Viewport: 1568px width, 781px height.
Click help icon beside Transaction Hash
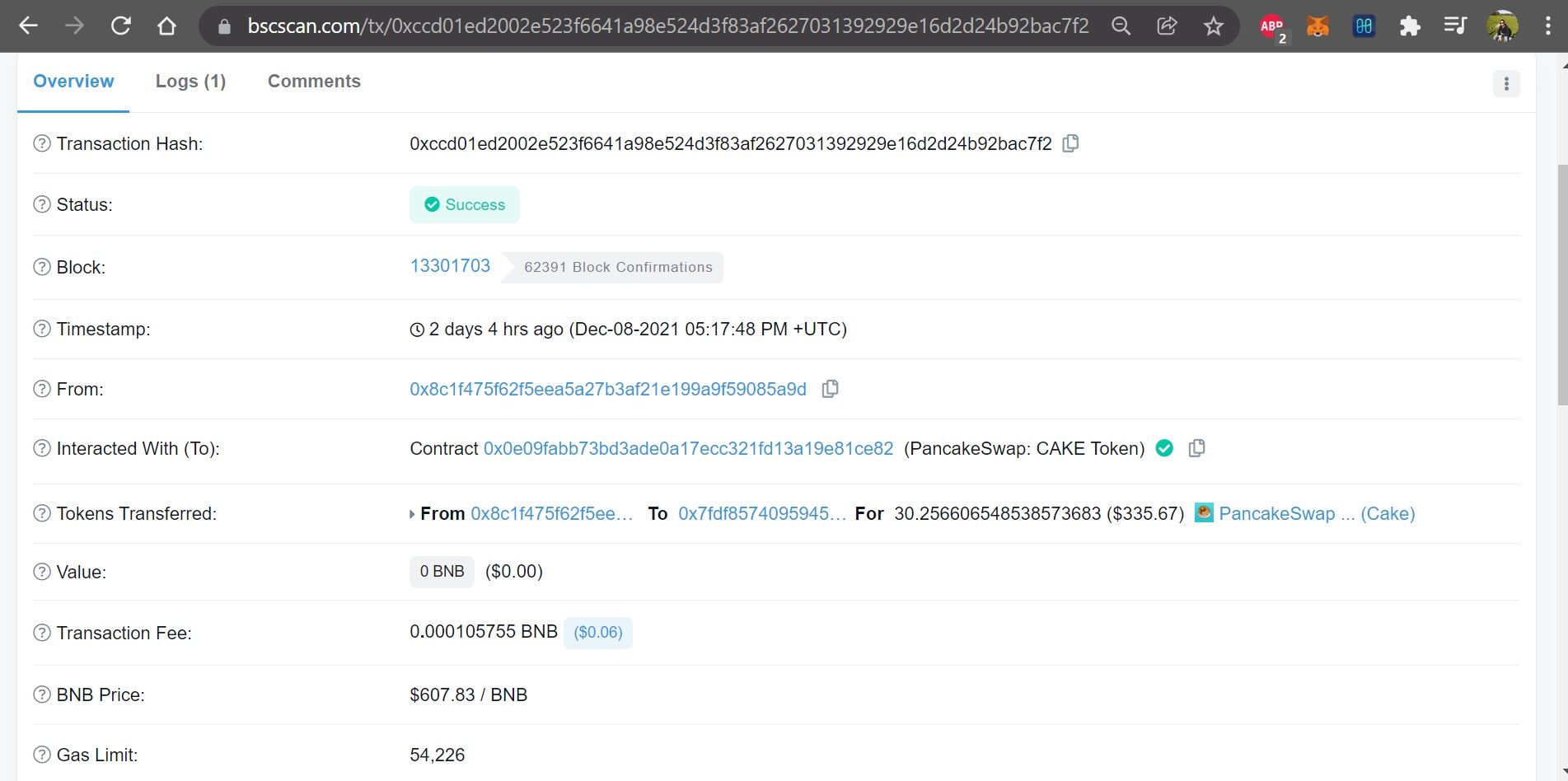42,143
